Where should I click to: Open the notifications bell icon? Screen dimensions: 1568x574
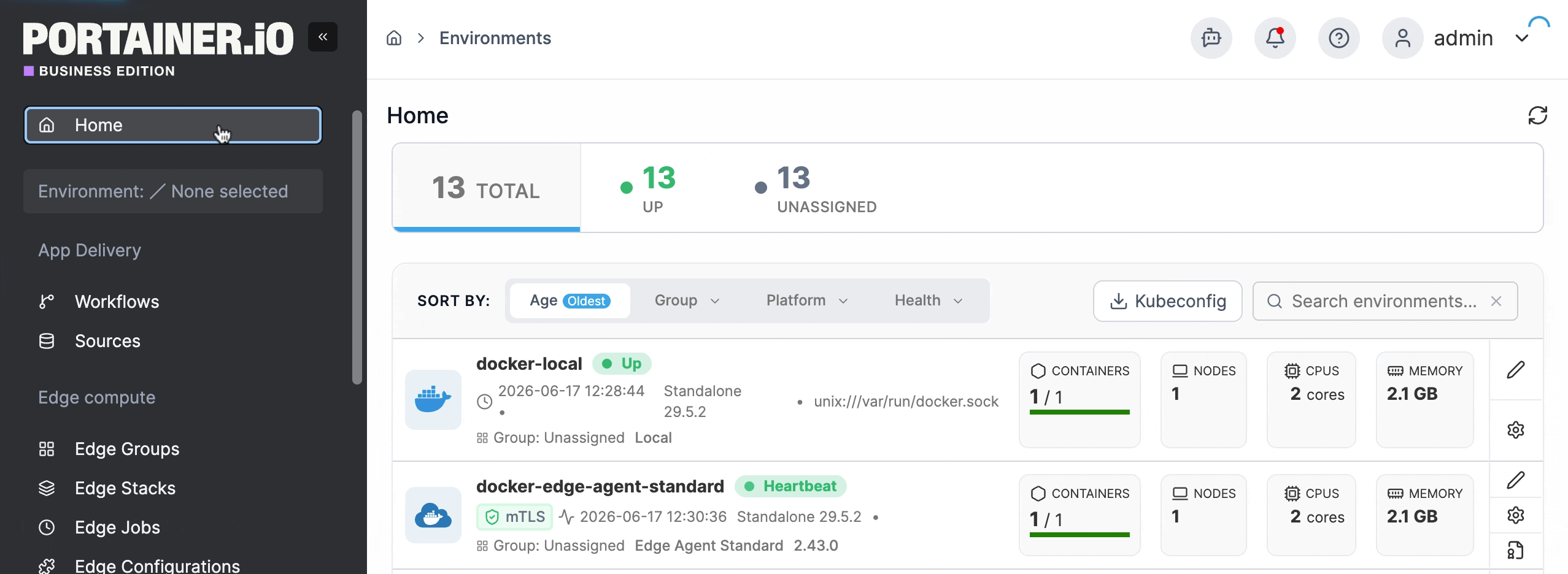point(1275,38)
